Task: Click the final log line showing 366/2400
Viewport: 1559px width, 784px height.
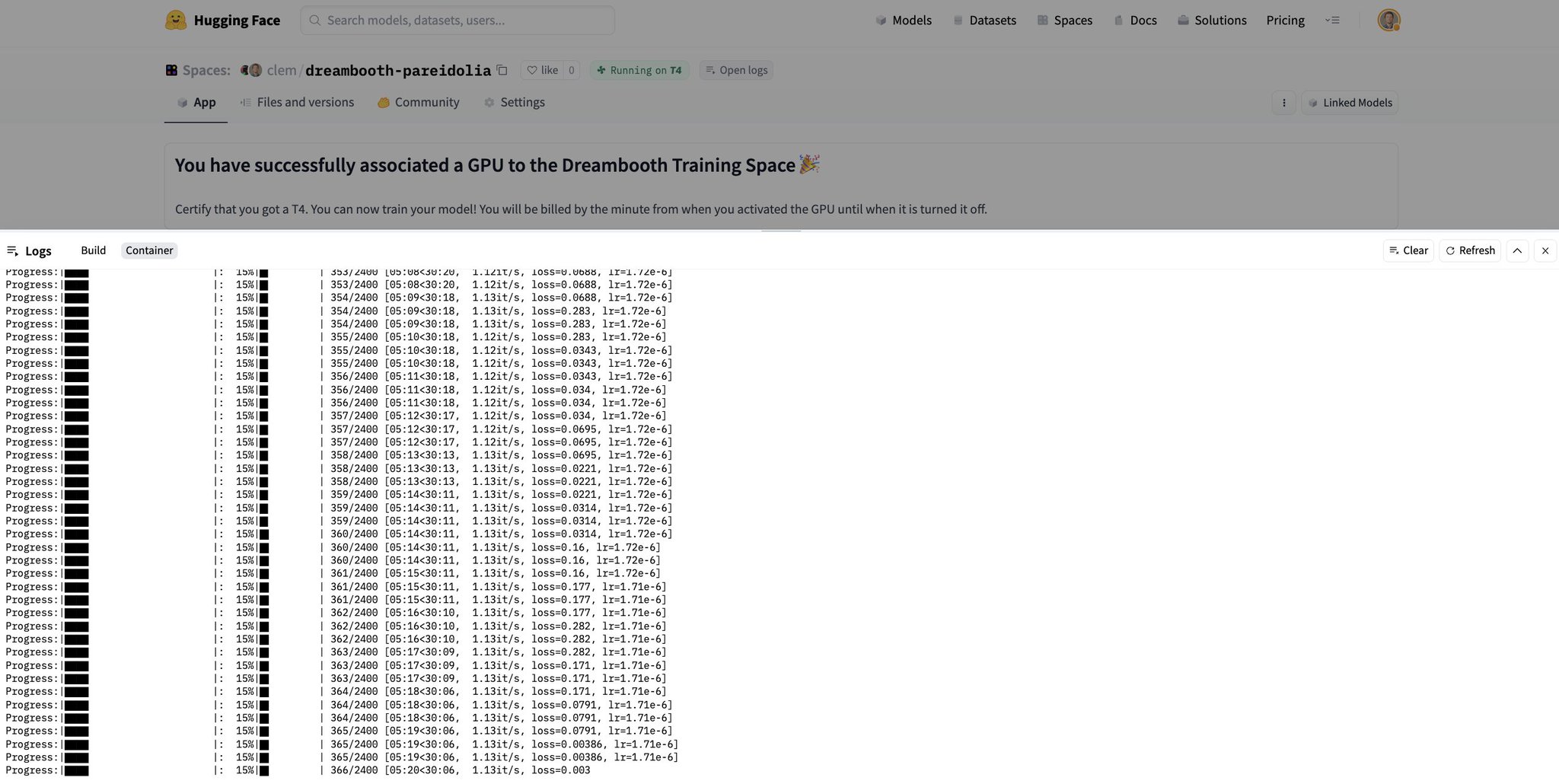Action: (x=298, y=770)
